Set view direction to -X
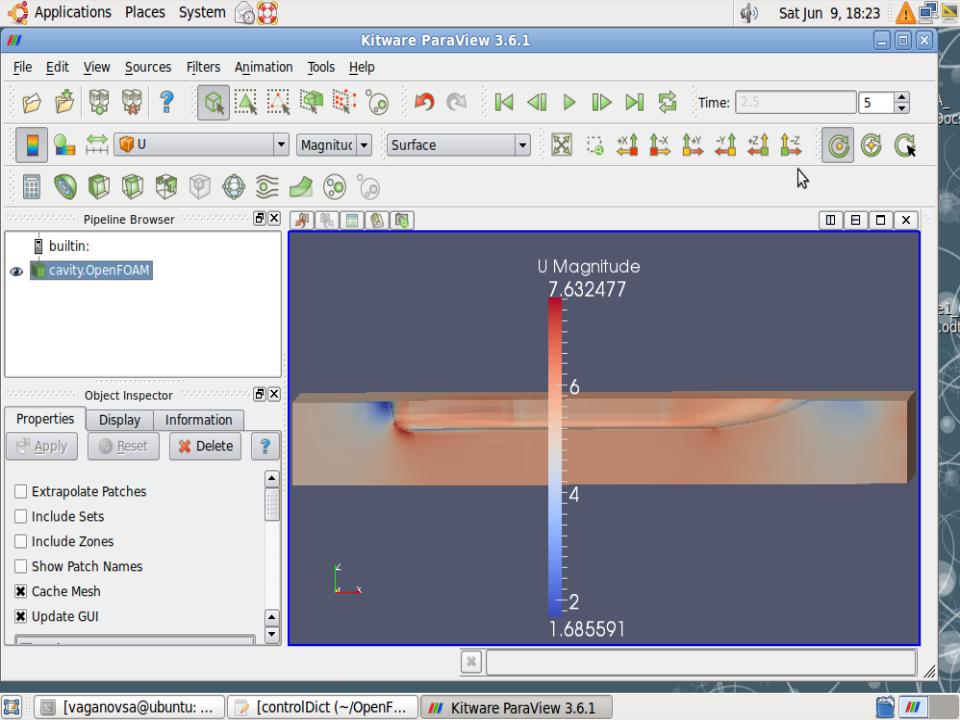The width and height of the screenshot is (960, 720). 660,145
